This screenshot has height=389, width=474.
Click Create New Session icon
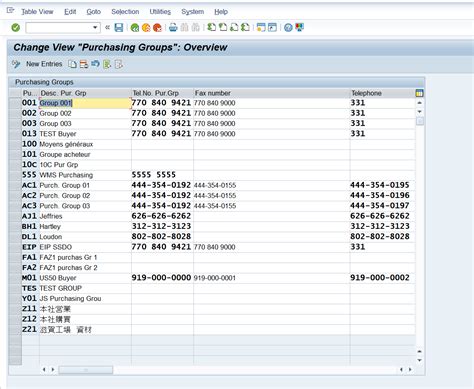(261, 27)
